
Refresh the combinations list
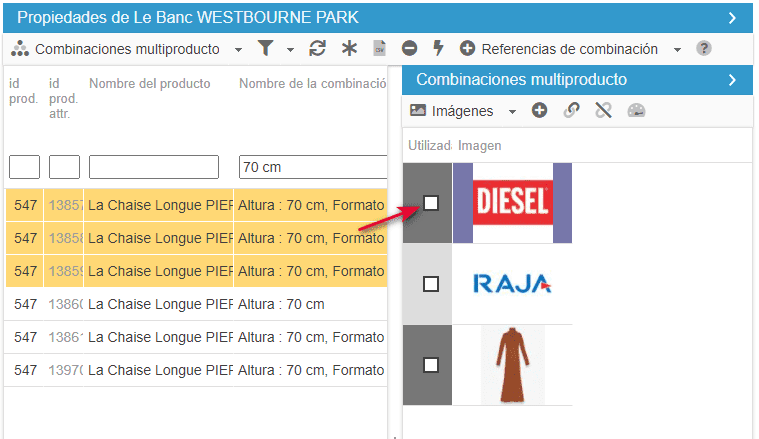pos(318,49)
